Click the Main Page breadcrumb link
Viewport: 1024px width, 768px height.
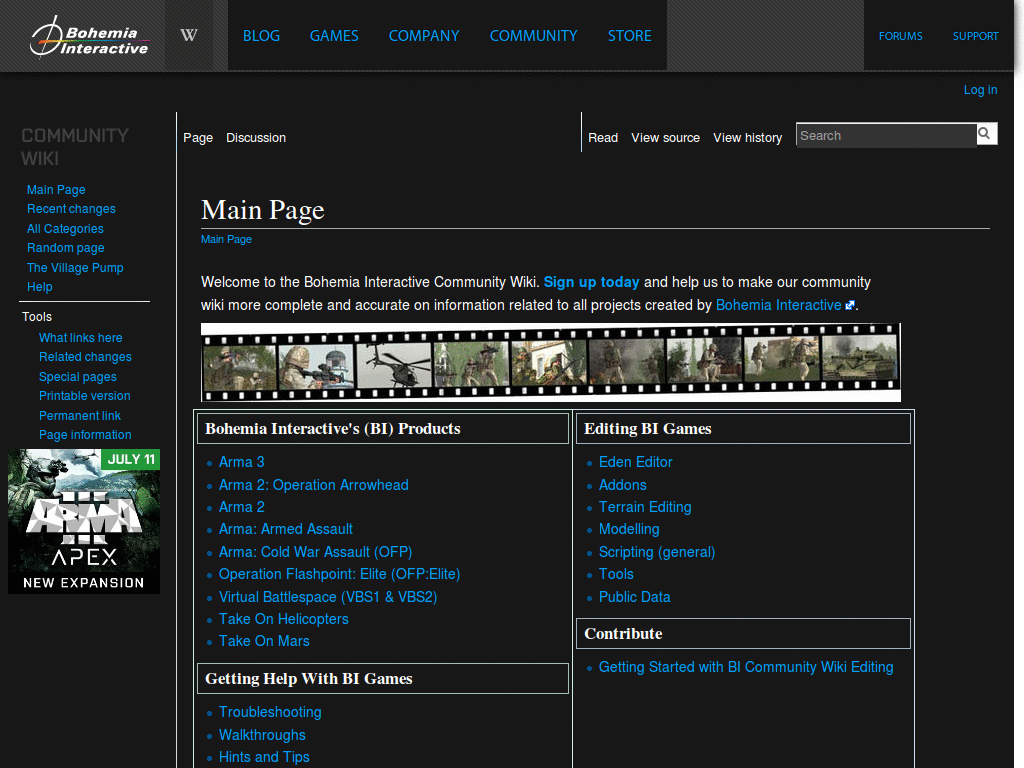coord(226,239)
